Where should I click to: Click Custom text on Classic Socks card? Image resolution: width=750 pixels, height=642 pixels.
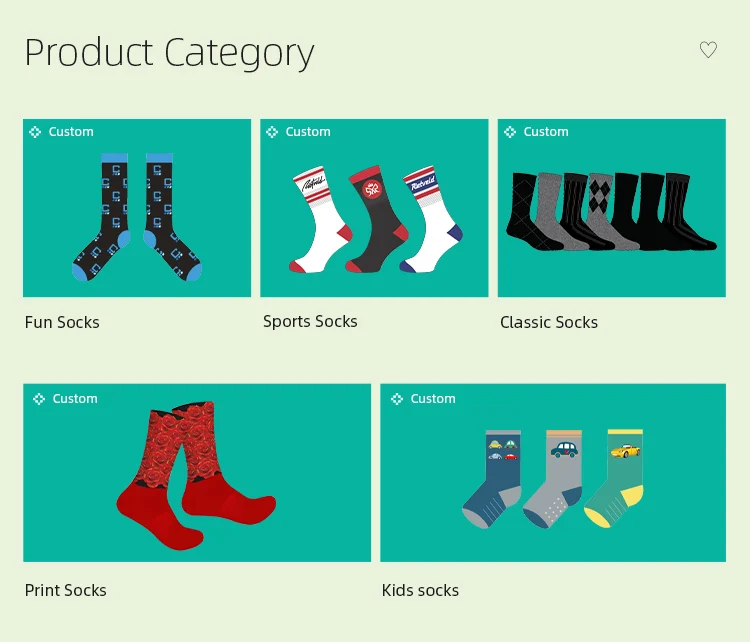(x=546, y=132)
